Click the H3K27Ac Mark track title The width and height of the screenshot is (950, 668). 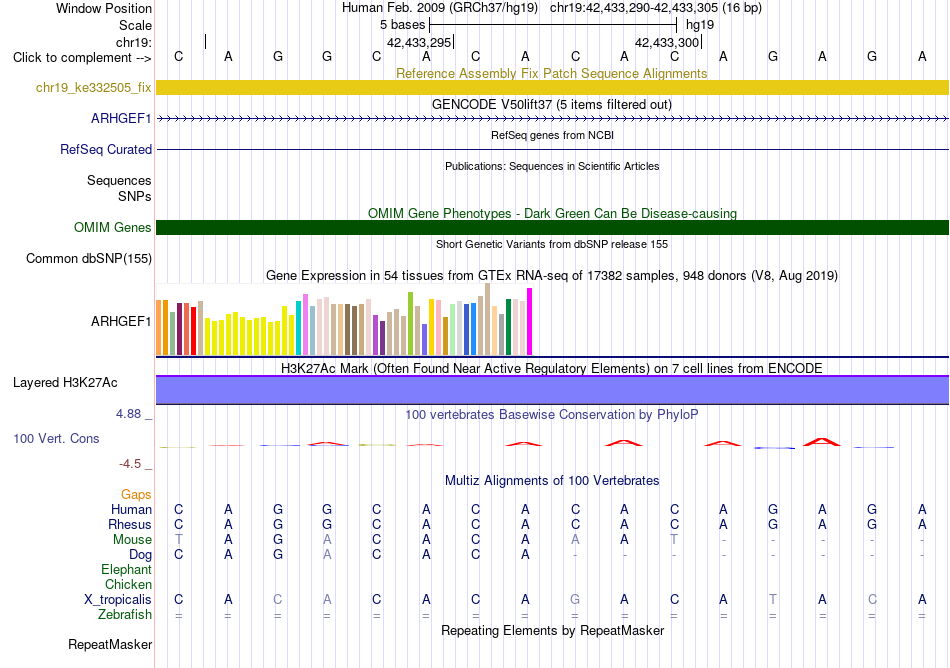tap(552, 368)
